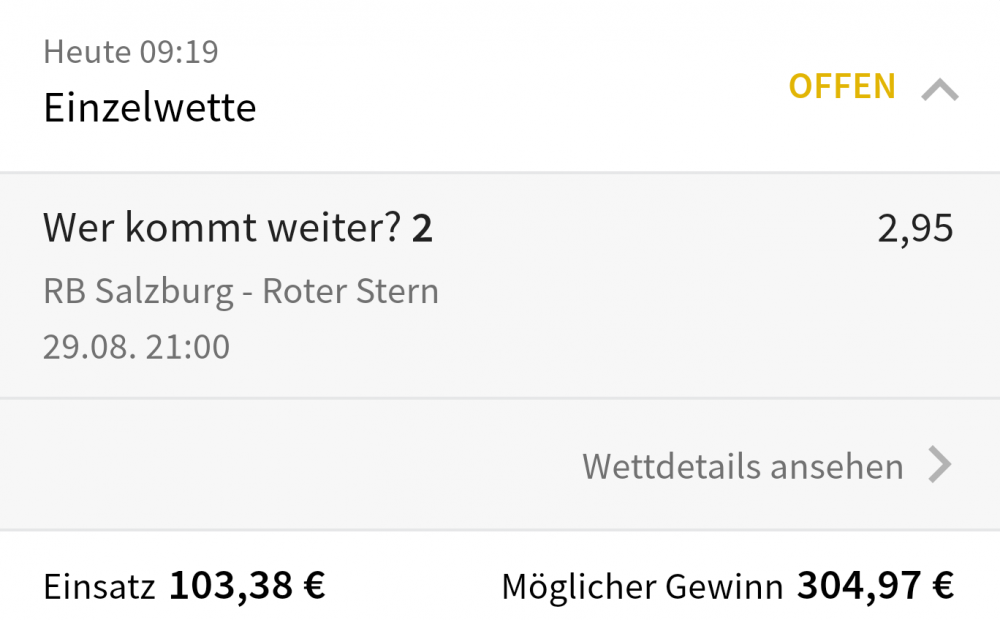
Task: Tap the Wer kommt weiter? market name
Action: click(x=222, y=228)
